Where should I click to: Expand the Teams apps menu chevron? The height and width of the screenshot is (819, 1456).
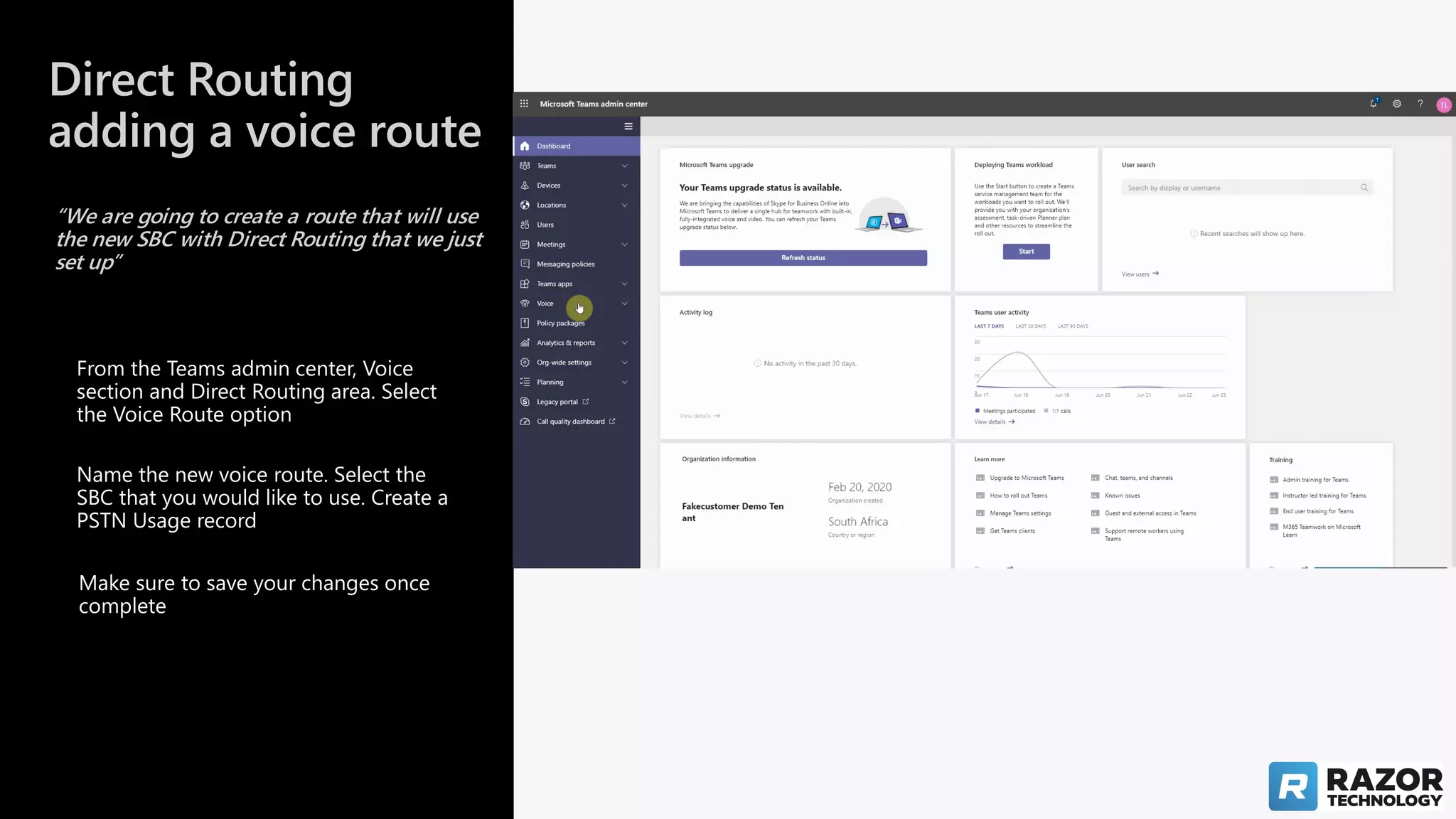(x=625, y=284)
